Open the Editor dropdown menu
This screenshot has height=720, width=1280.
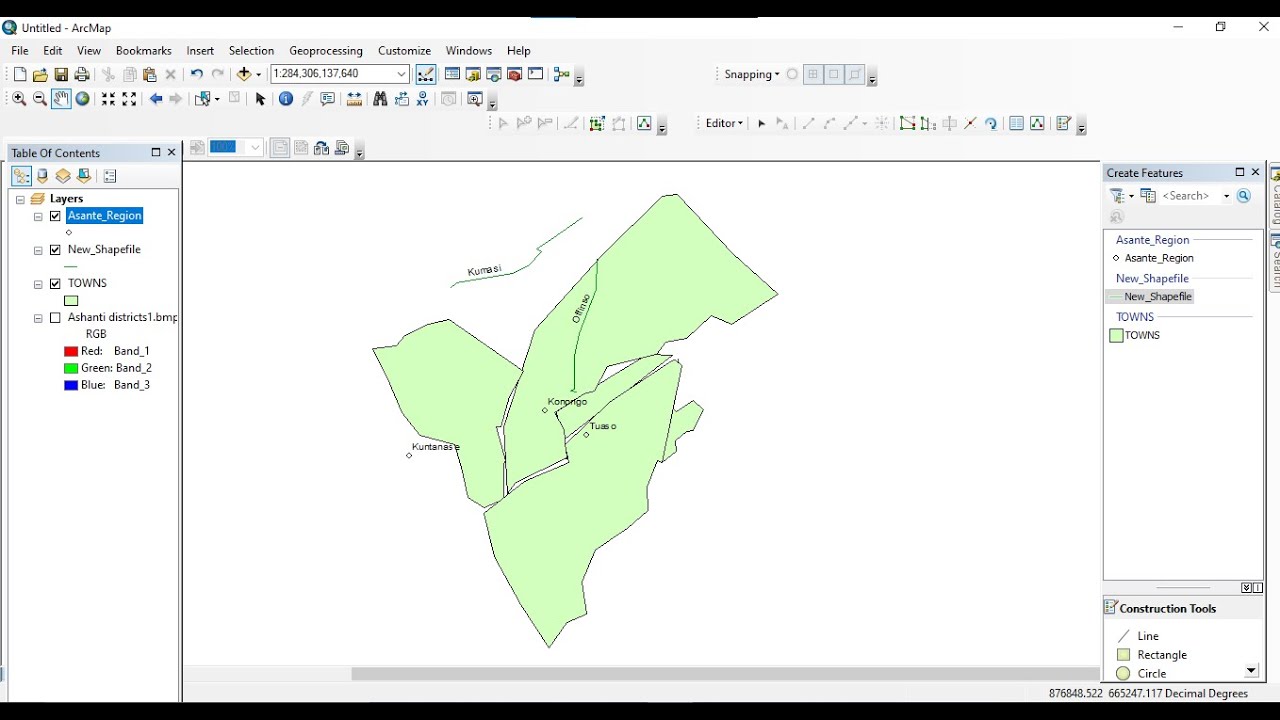(724, 123)
